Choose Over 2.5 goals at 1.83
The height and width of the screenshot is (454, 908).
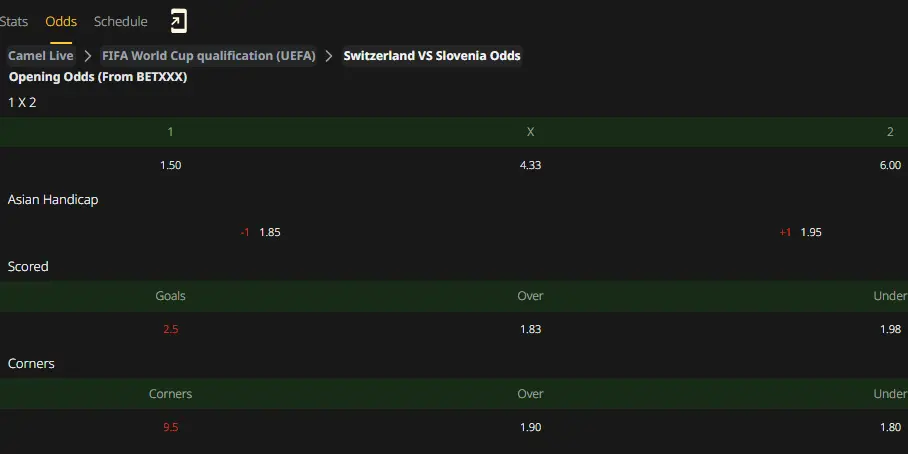[530, 329]
